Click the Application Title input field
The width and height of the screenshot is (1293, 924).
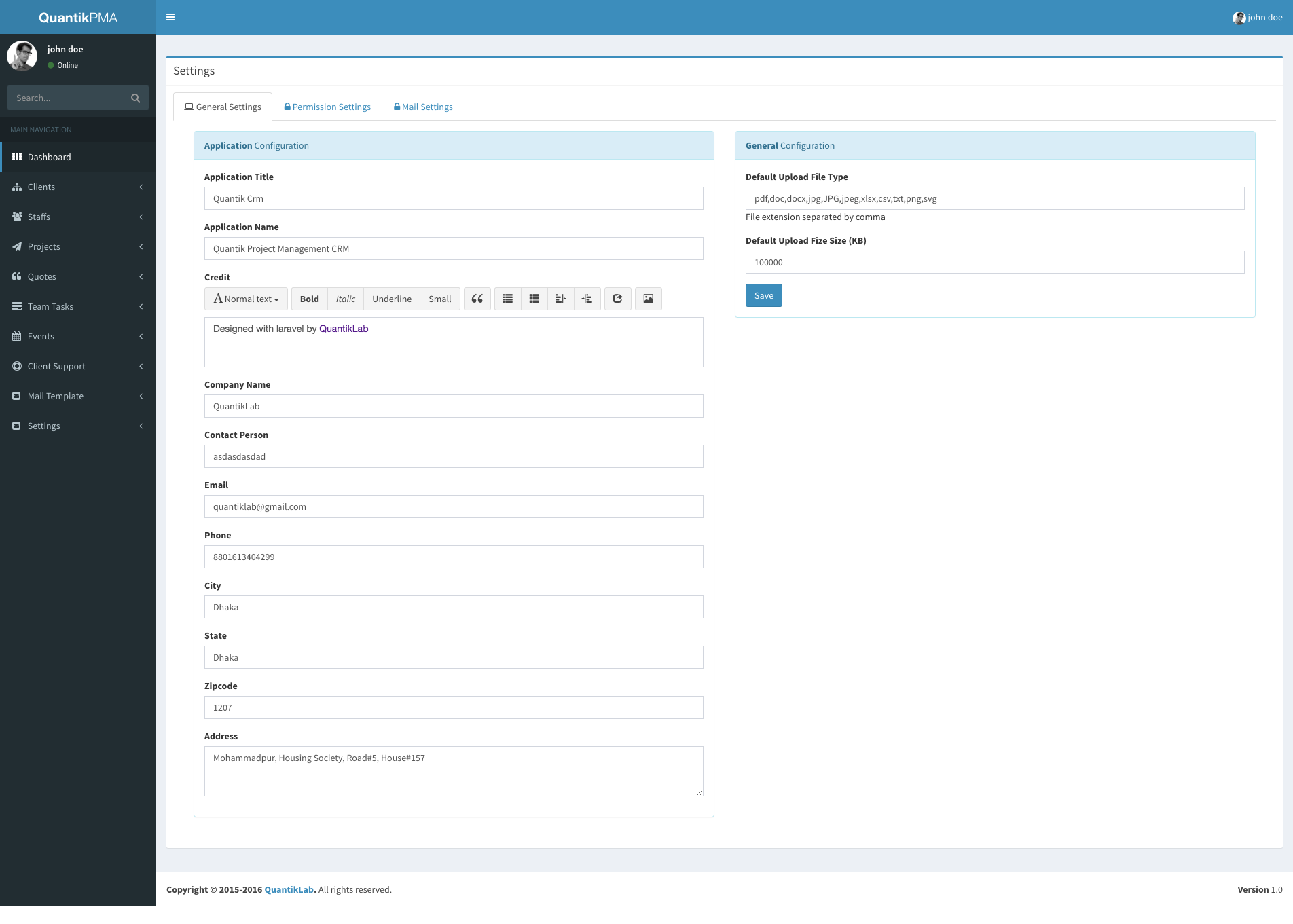click(454, 198)
